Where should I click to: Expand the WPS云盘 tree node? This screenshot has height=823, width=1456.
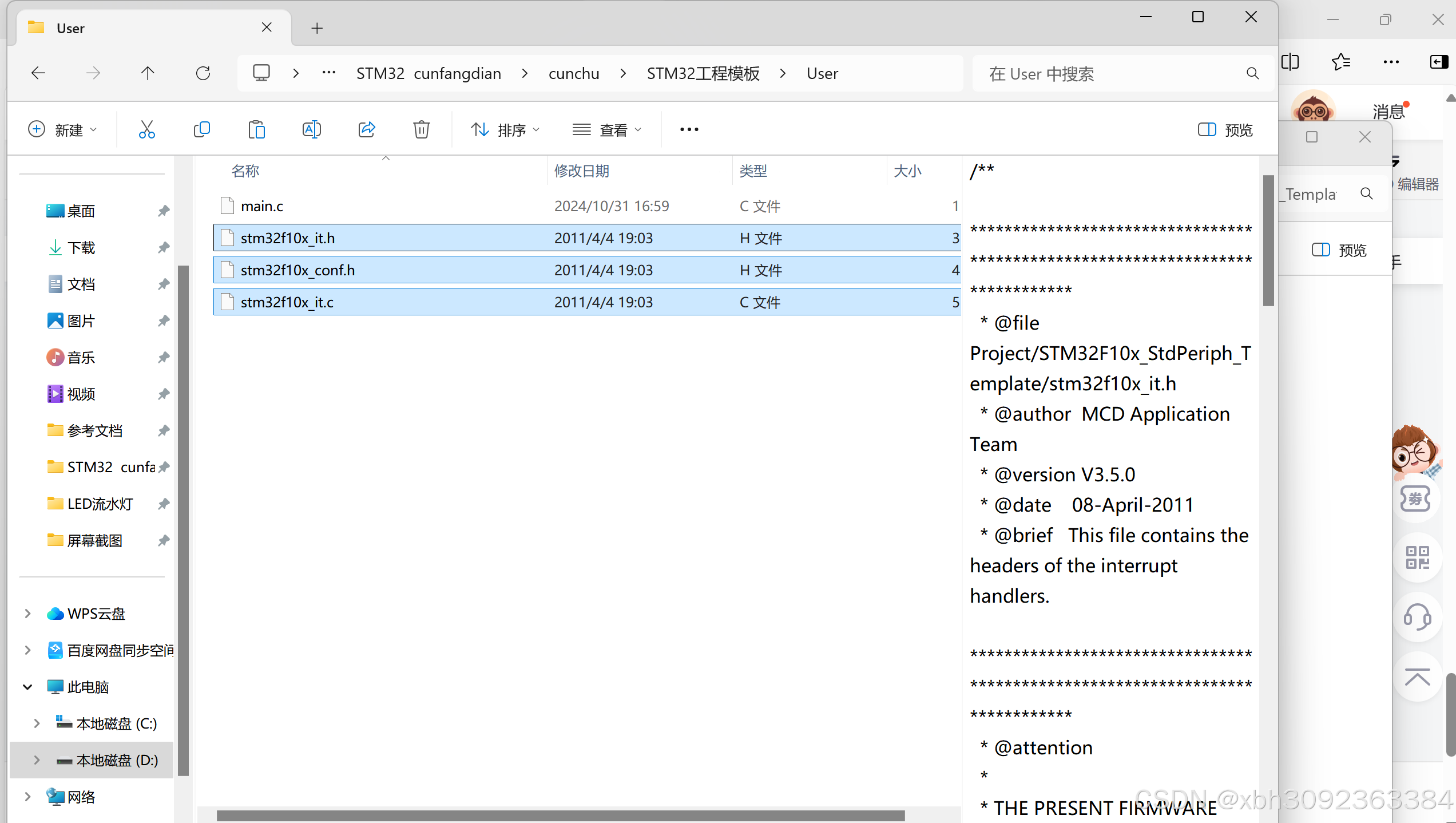(x=27, y=614)
